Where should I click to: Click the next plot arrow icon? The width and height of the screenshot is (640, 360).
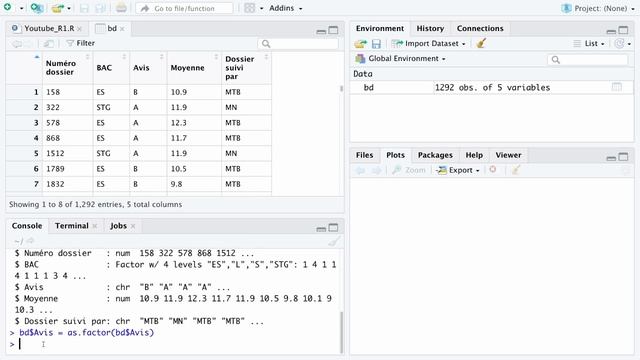click(376, 170)
